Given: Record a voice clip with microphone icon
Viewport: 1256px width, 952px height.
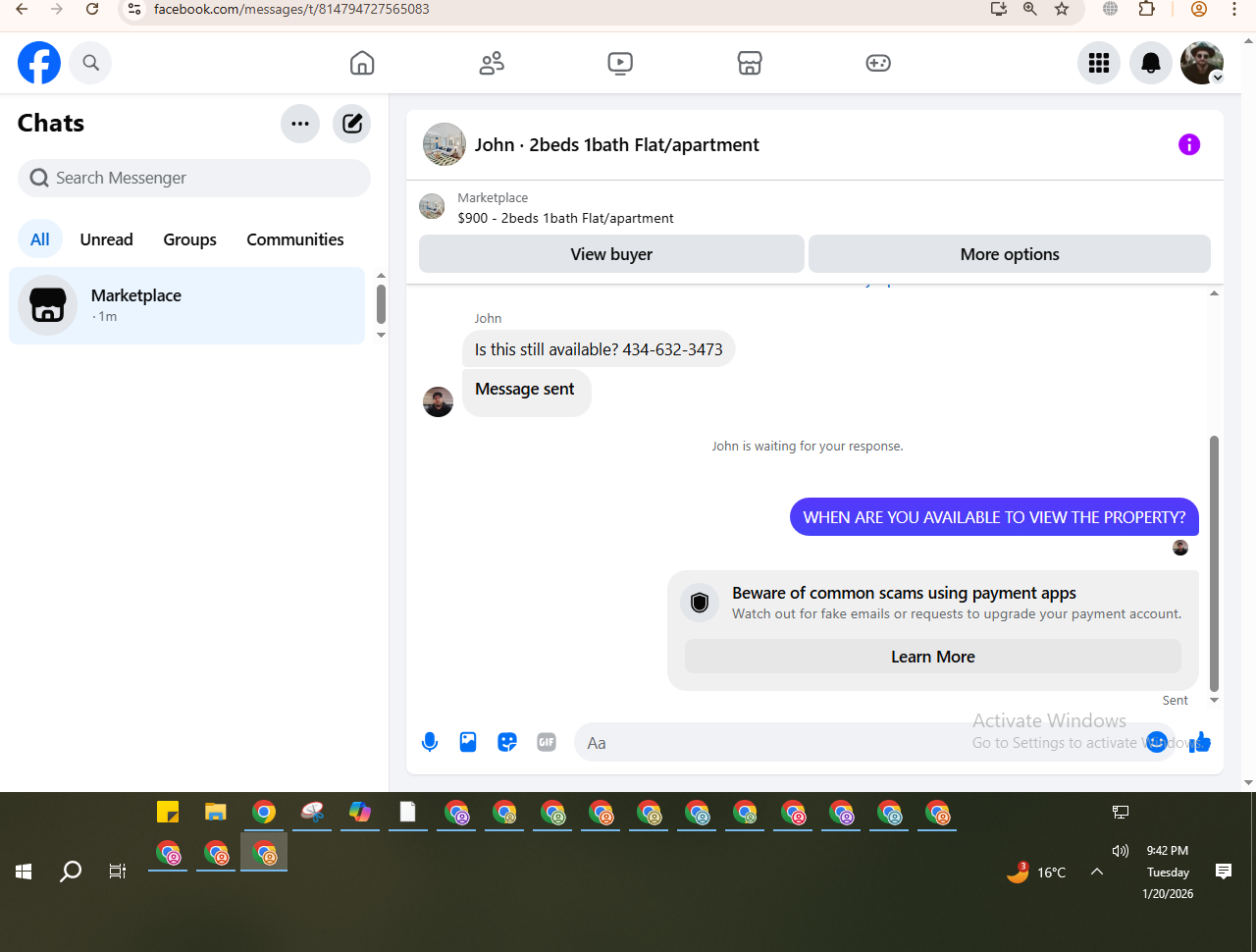Looking at the screenshot, I should [430, 742].
